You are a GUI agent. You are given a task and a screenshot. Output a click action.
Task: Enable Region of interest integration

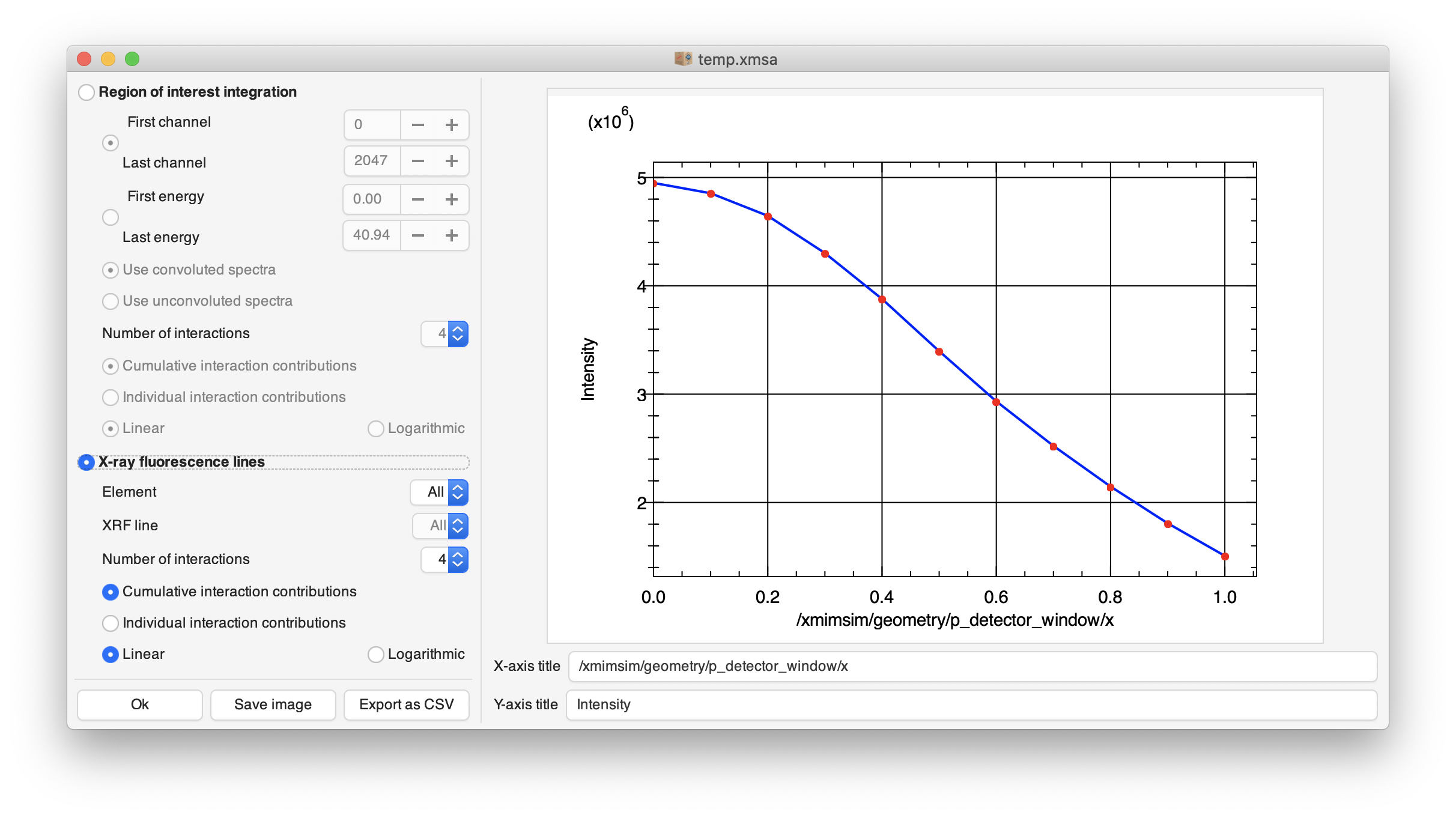point(86,92)
